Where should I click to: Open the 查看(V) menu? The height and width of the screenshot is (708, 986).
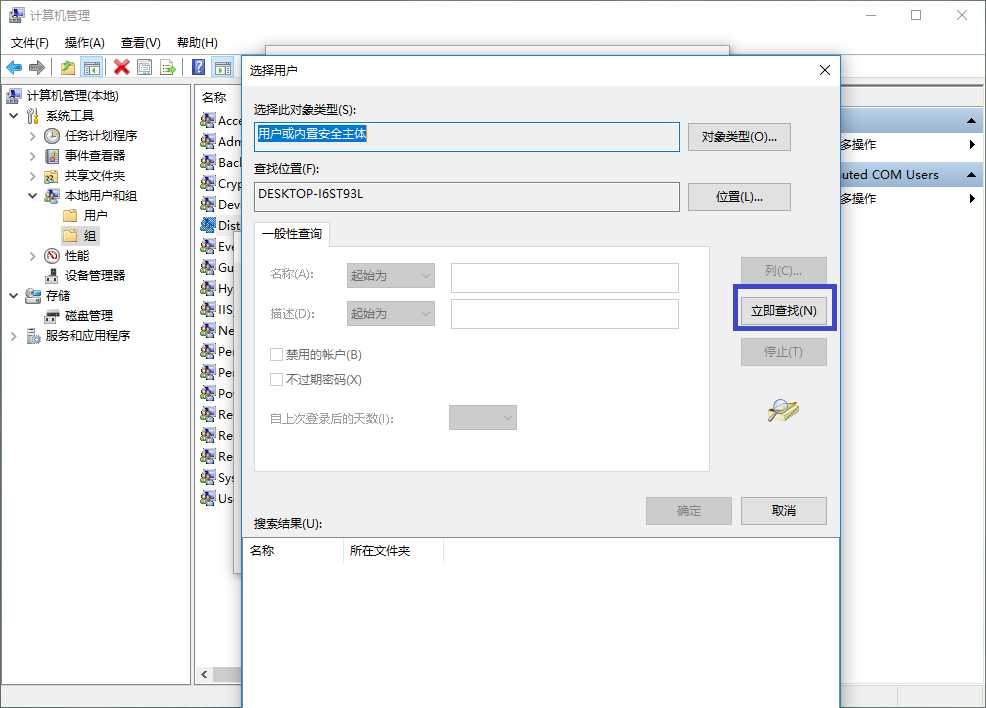pyautogui.click(x=141, y=43)
